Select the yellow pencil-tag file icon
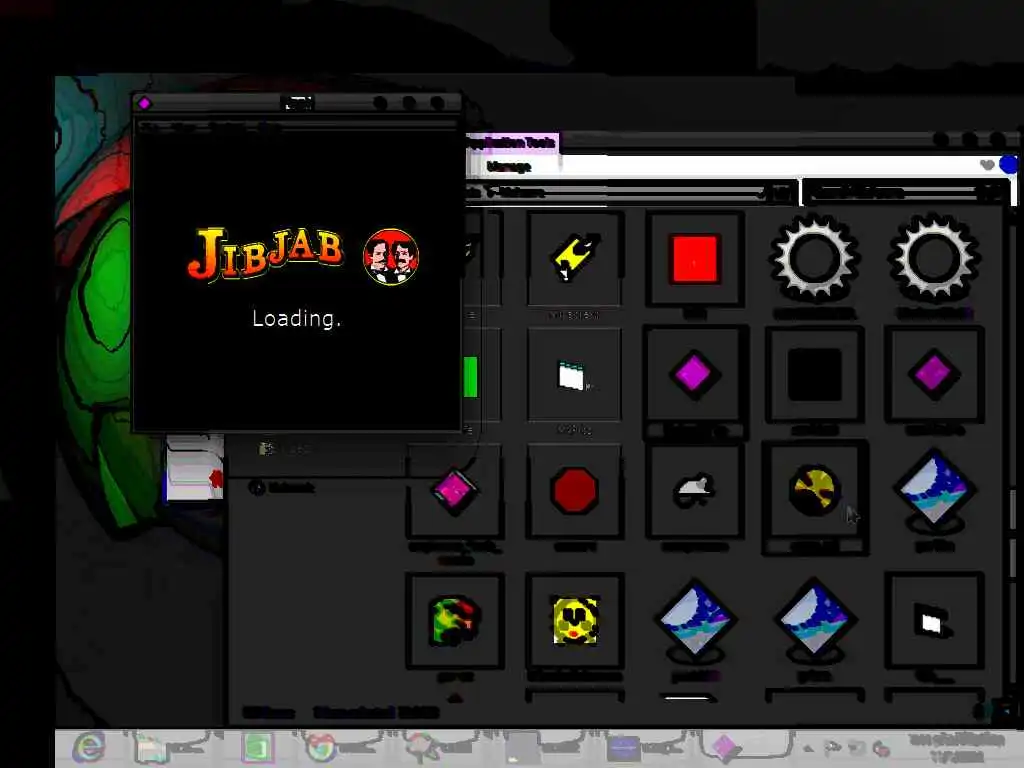Image resolution: width=1024 pixels, height=768 pixels. pos(574,259)
